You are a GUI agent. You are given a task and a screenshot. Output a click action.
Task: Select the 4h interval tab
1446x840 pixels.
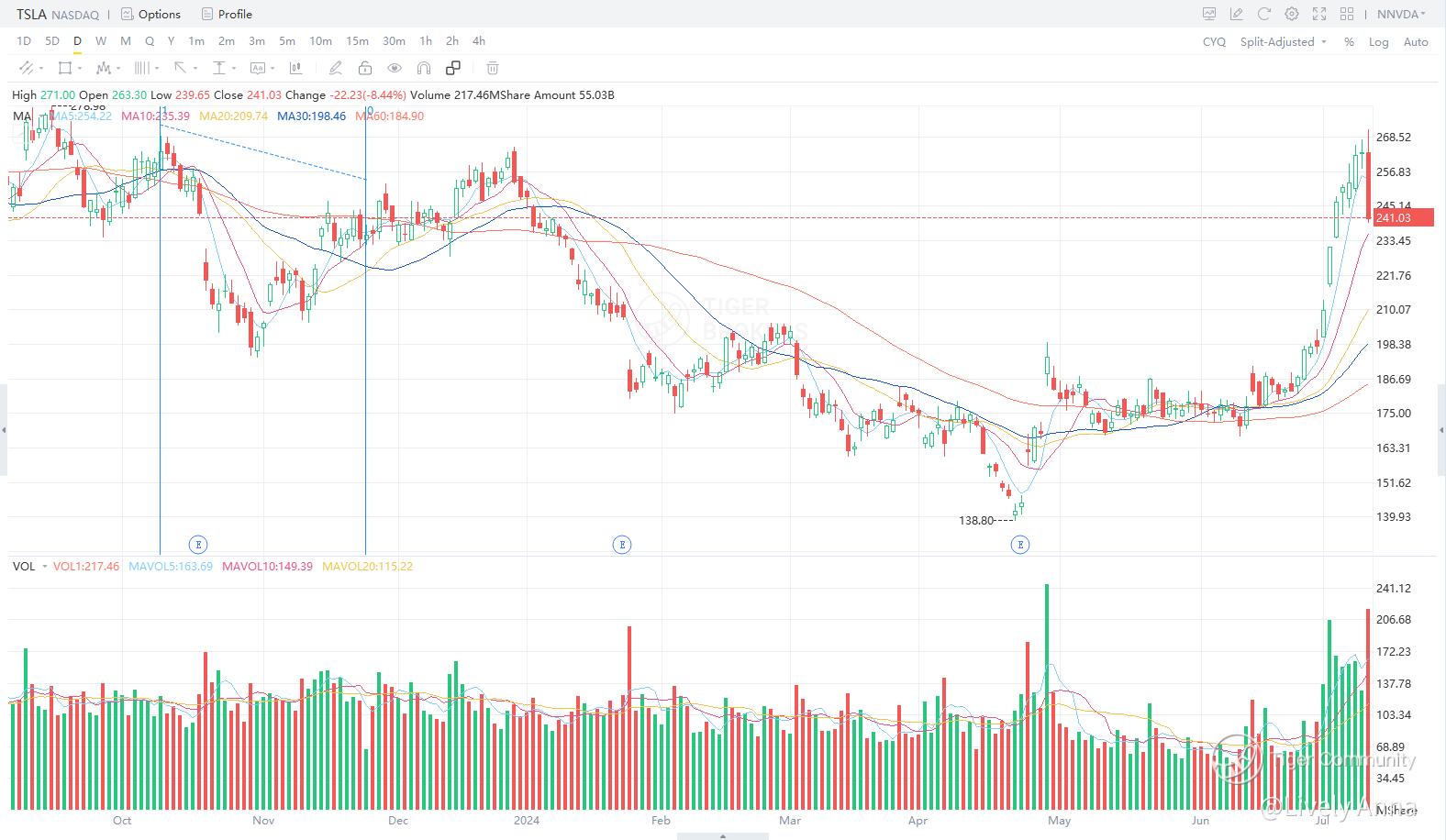pos(479,40)
